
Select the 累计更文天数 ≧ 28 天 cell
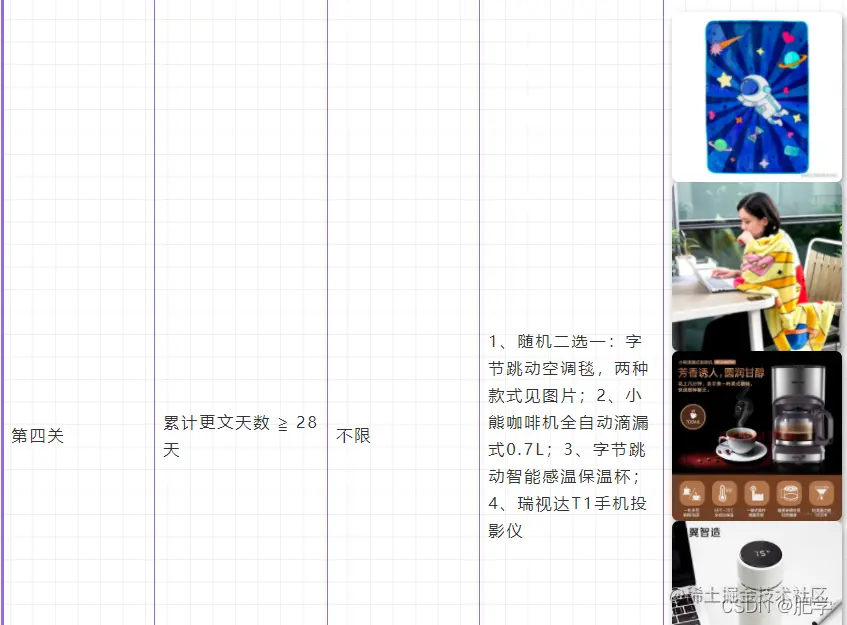coord(240,435)
